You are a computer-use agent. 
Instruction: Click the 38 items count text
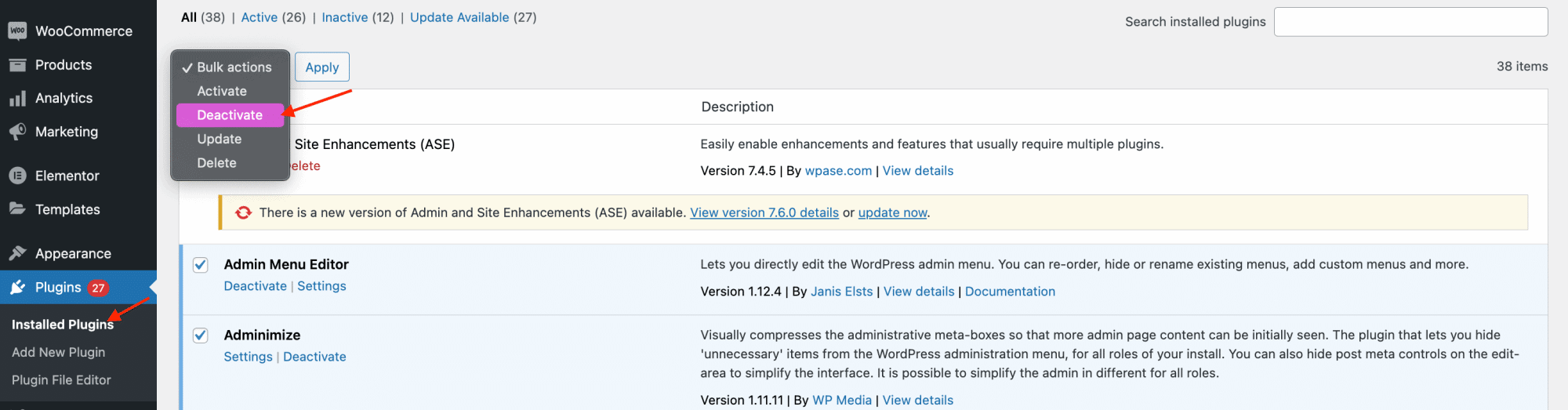[1522, 67]
